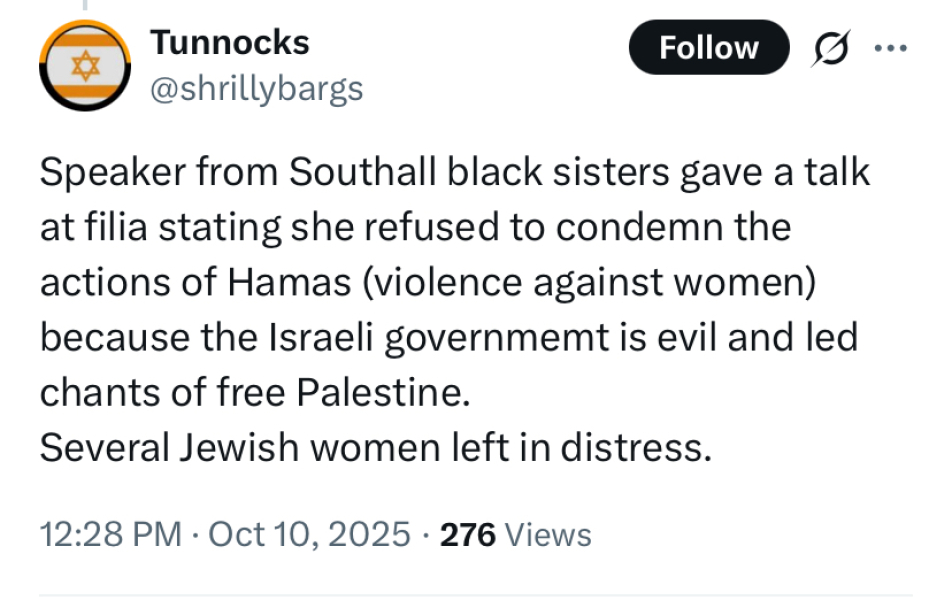952x600 pixels.
Task: Click the thread connector line above the avatar
Action: click(x=86, y=5)
